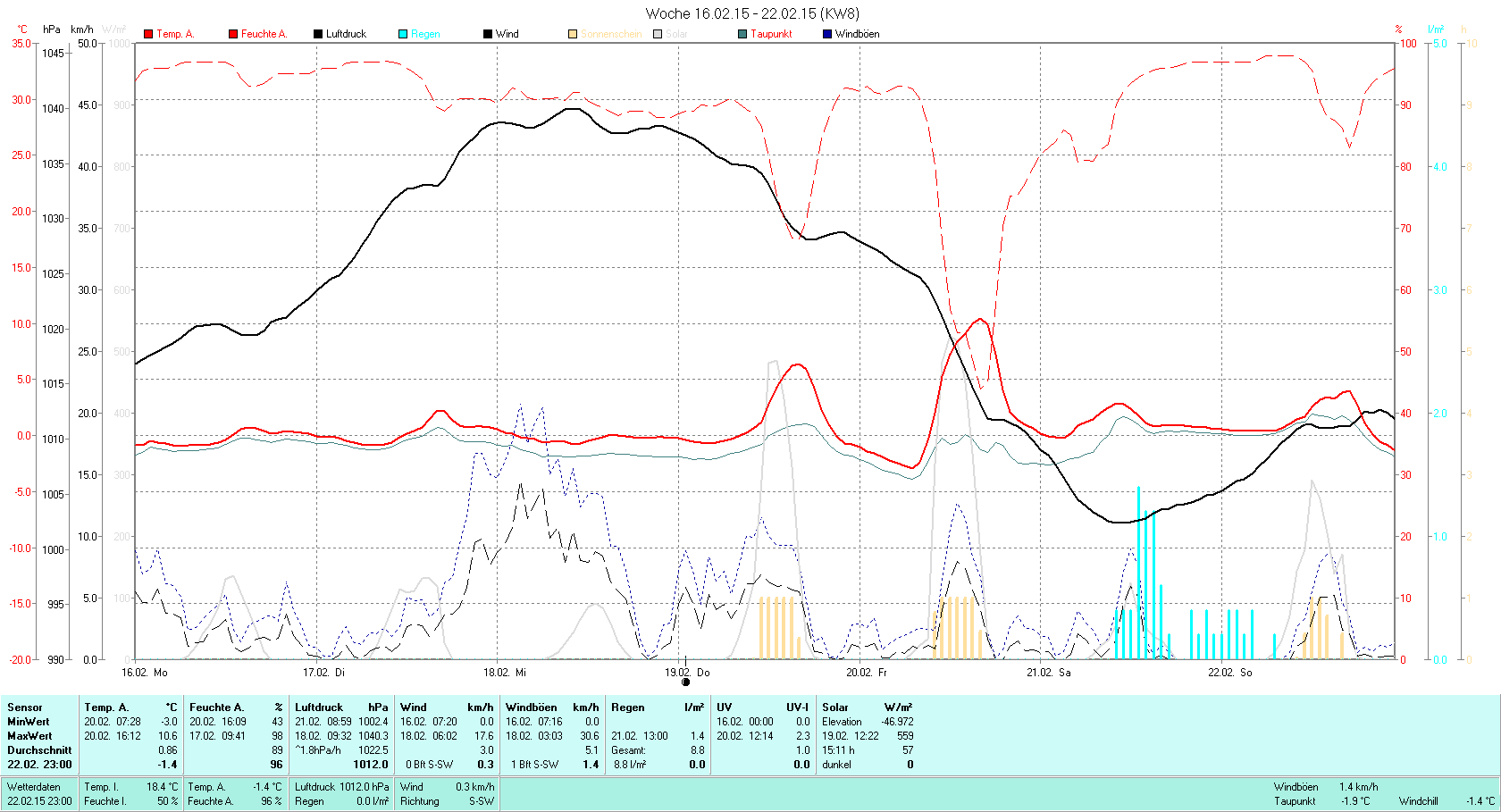Click the black Wind legend swatch
Image resolution: width=1501 pixels, height=812 pixels.
coord(488,34)
